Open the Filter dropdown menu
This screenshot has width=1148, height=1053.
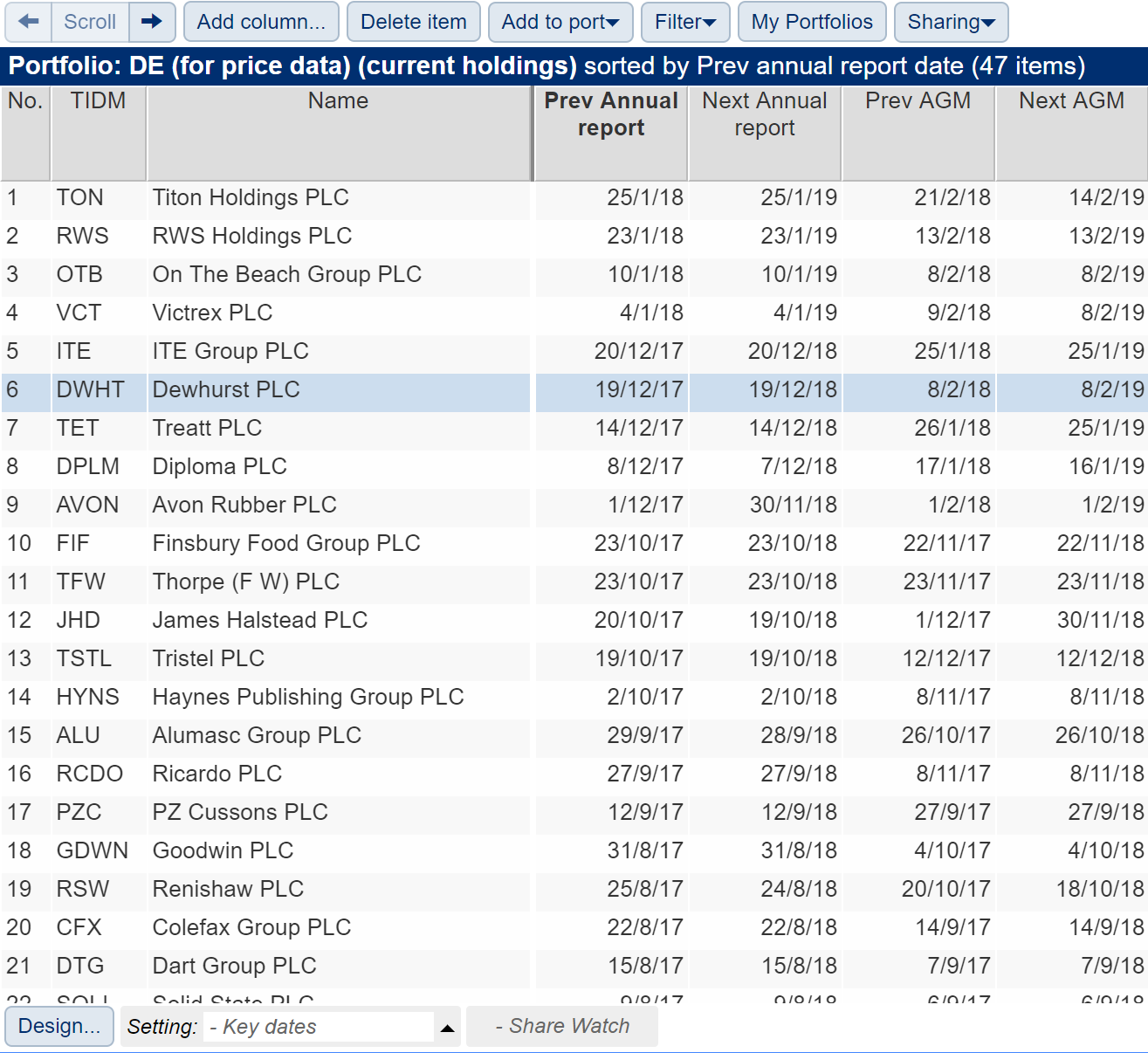point(685,22)
